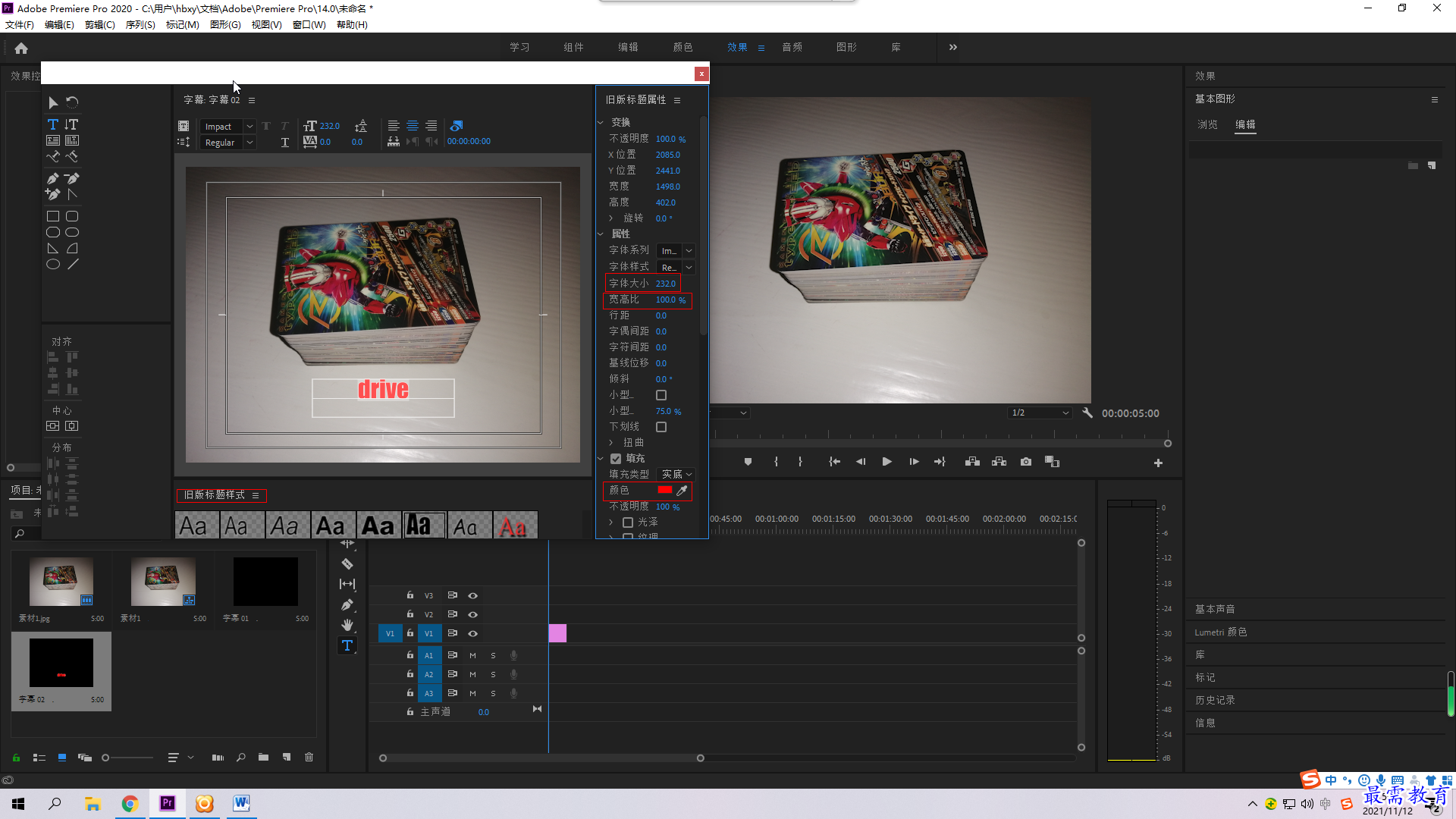Choose the Rotation tool in title editor
1456x819 pixels.
[x=71, y=102]
